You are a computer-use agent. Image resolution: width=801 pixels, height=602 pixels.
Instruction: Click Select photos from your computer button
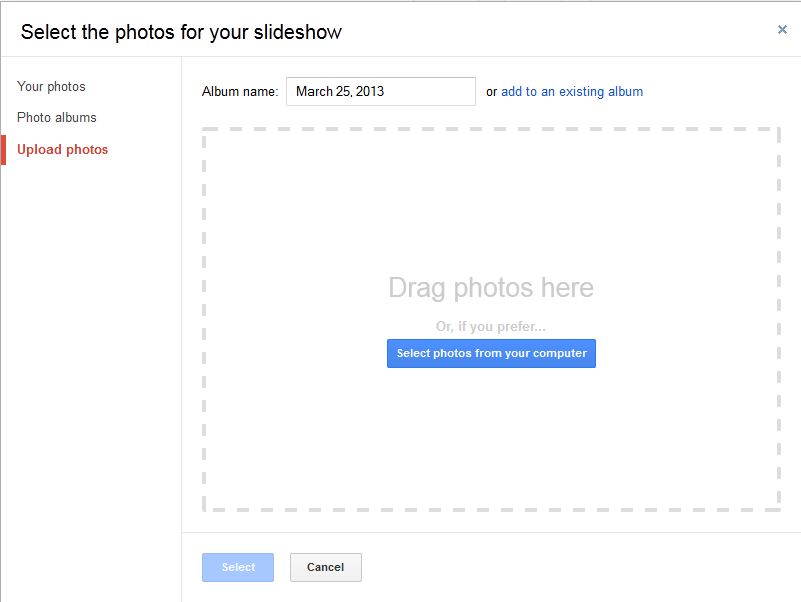491,353
